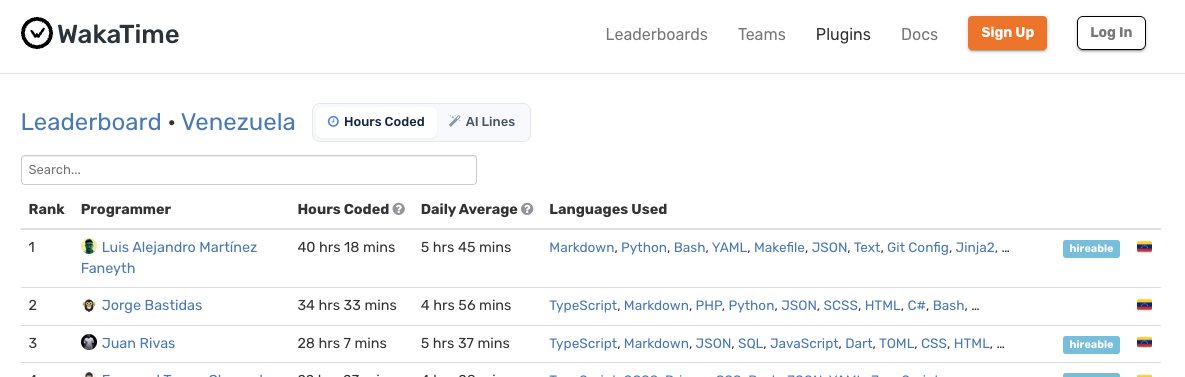Click the Venezuela flag in Juan Rivas row
The height and width of the screenshot is (377, 1185).
click(x=1144, y=343)
